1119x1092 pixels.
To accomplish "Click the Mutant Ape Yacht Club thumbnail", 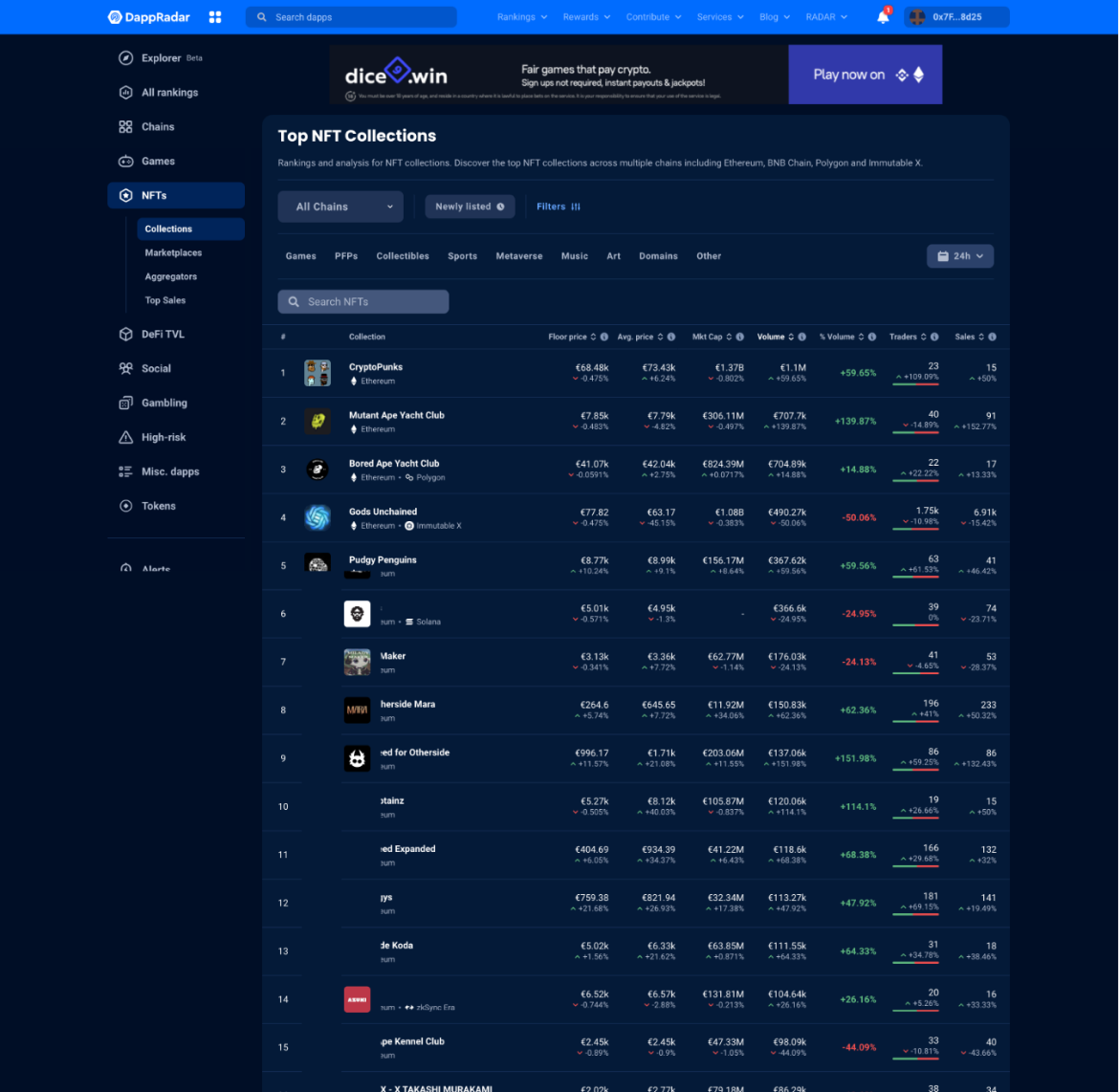I will click(x=318, y=421).
